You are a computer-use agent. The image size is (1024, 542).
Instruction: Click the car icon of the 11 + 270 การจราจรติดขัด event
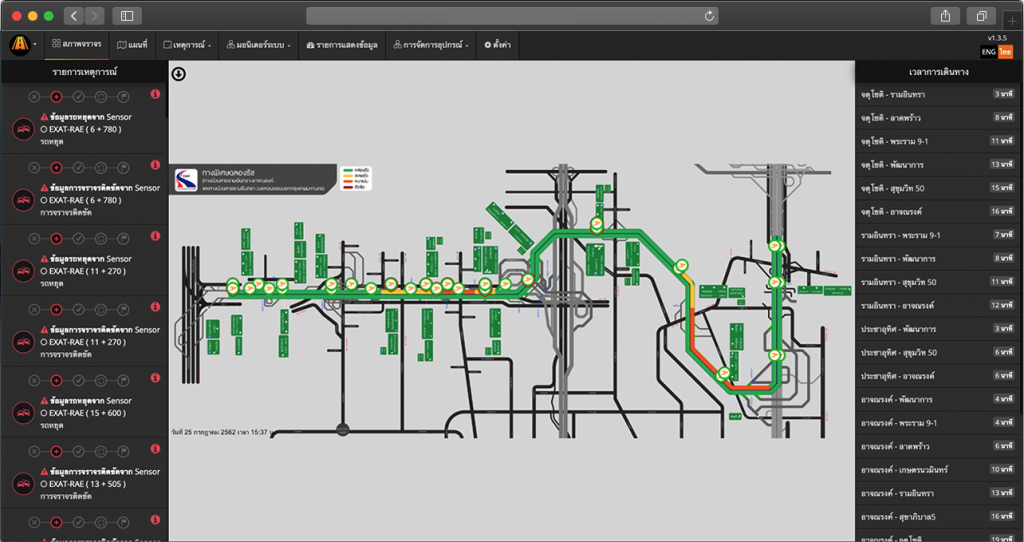click(23, 342)
